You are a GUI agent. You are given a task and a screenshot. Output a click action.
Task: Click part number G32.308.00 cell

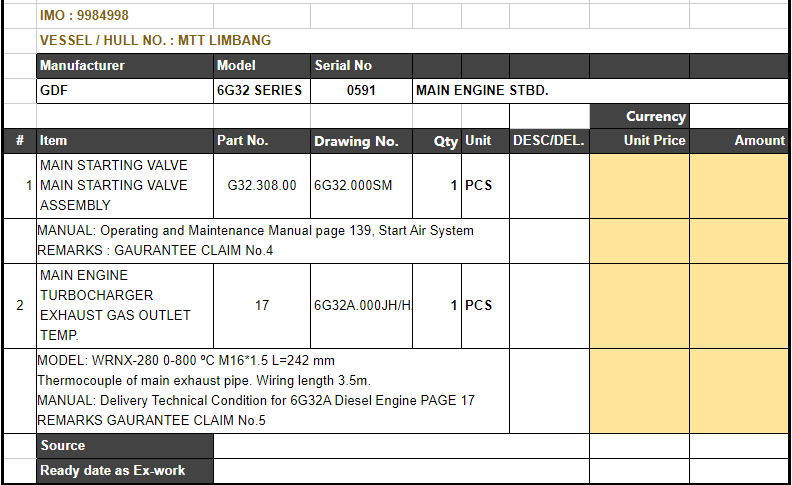coord(261,186)
